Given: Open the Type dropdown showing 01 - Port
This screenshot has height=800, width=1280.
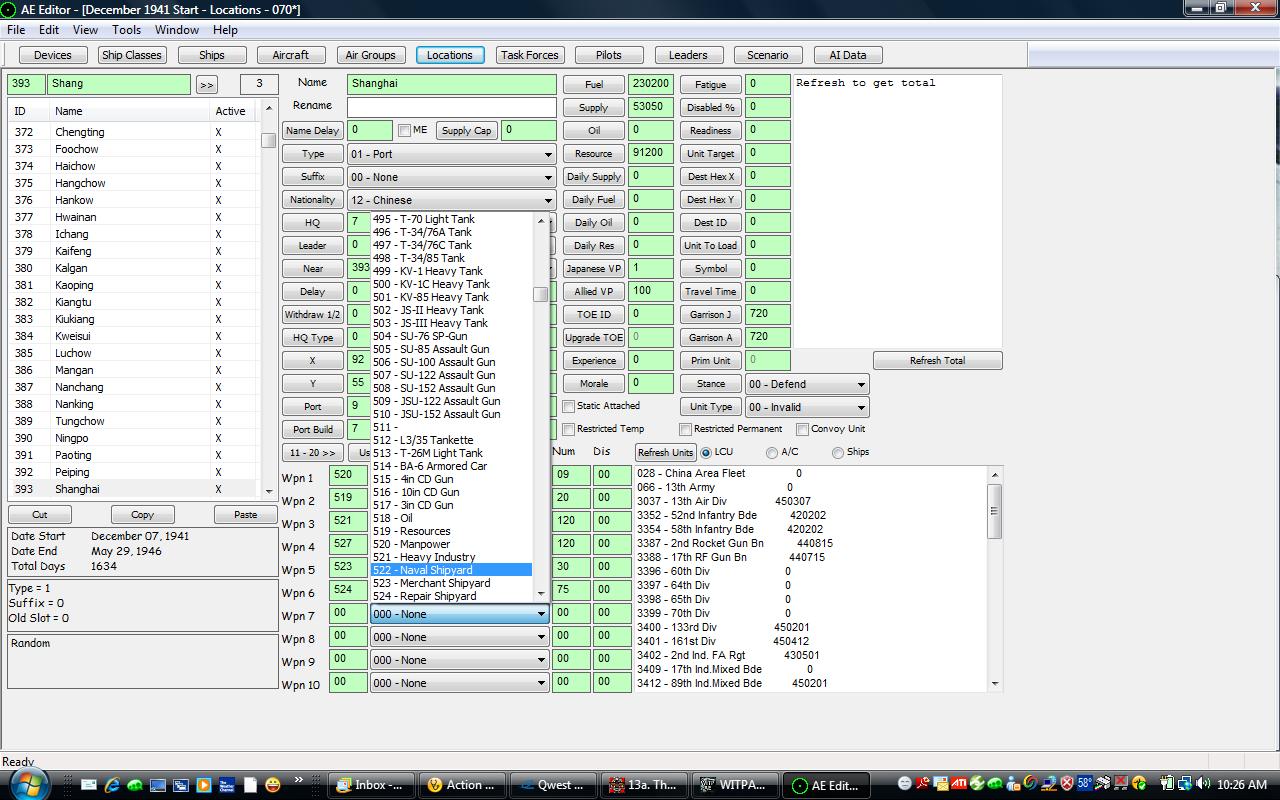Looking at the screenshot, I should [x=451, y=154].
